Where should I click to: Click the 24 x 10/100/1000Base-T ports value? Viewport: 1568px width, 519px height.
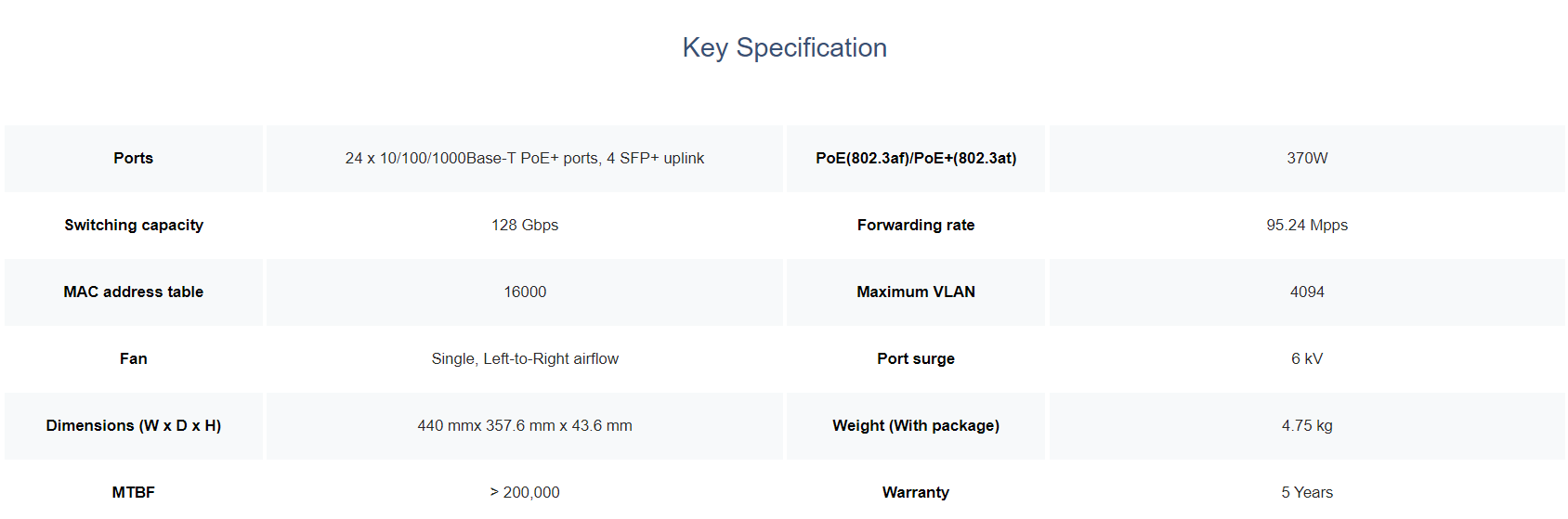point(525,159)
